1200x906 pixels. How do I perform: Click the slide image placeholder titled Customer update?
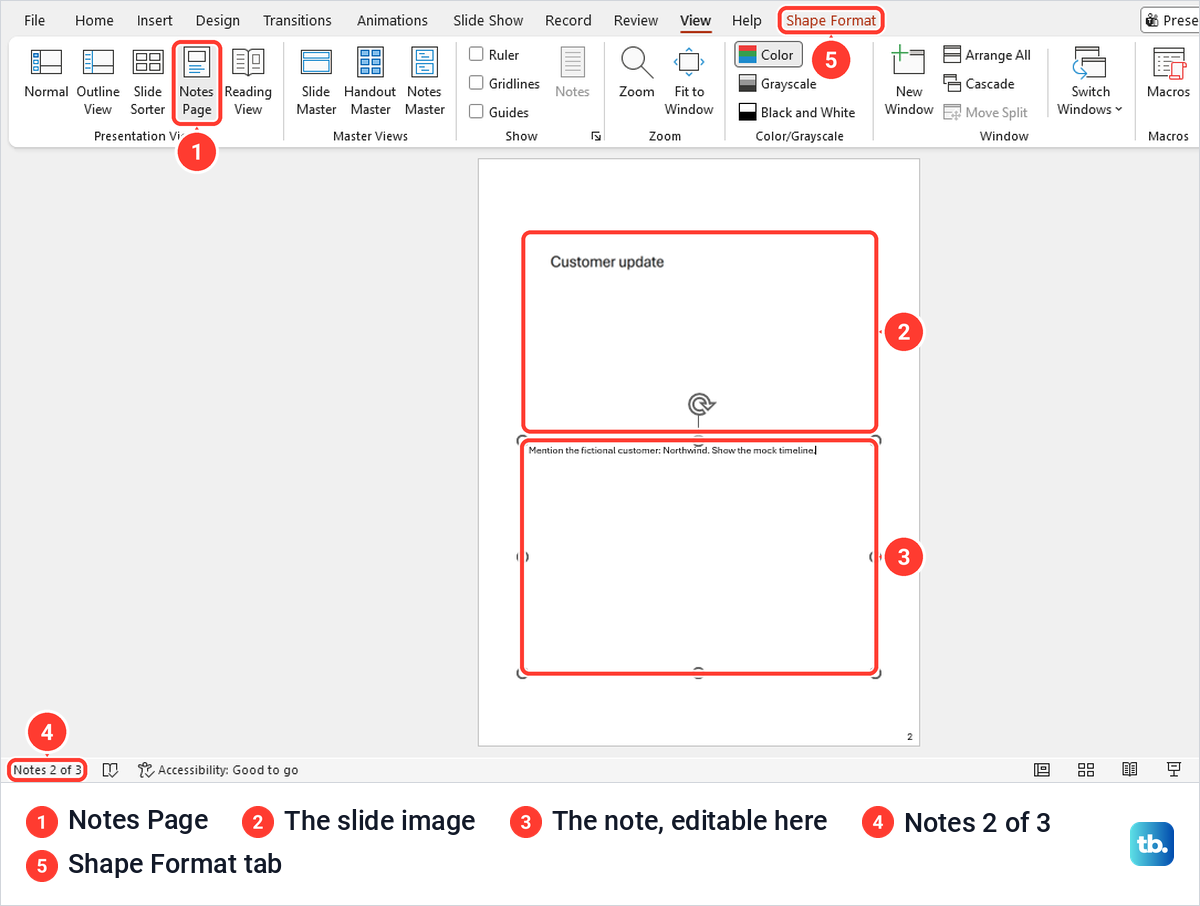click(x=699, y=332)
